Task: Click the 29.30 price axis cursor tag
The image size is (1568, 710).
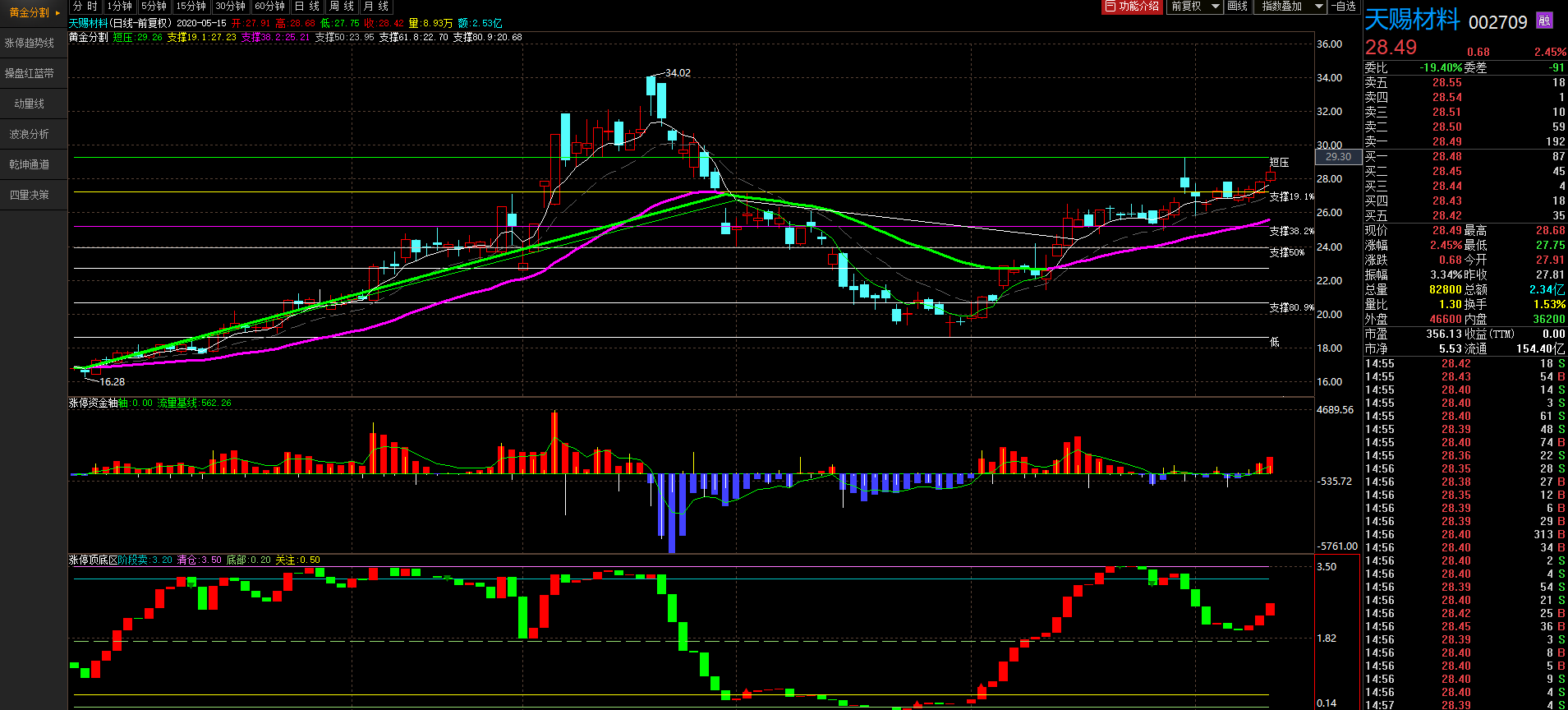Action: pyautogui.click(x=1338, y=157)
